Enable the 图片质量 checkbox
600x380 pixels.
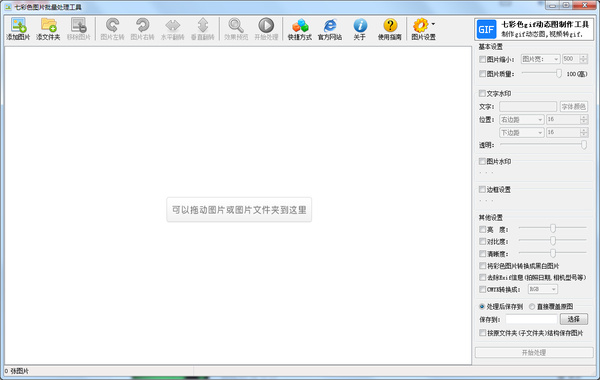pos(482,73)
